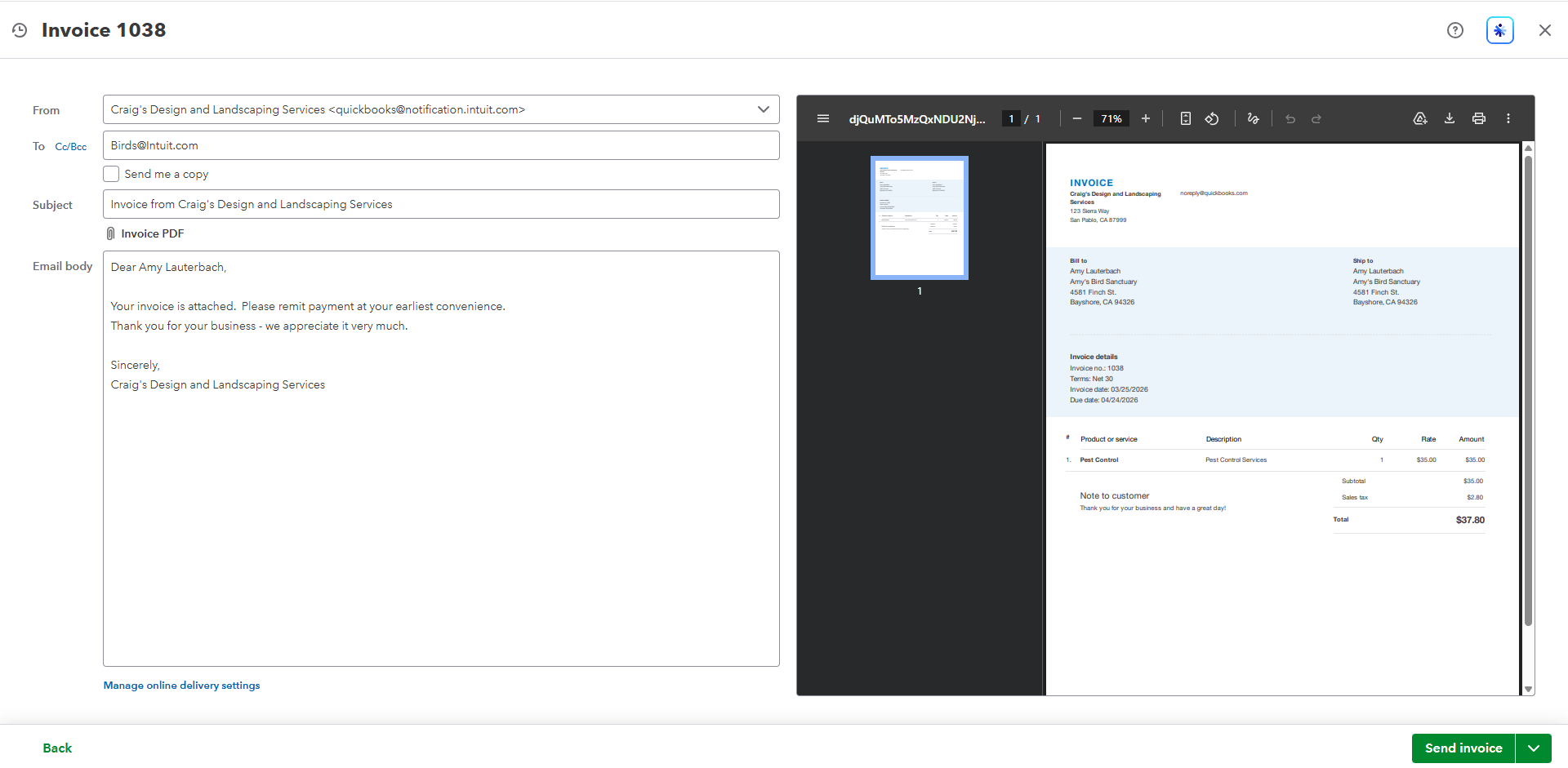Click 'Invoice no.: 1038' in the PDF
Screen dimensions: 1568x768
pos(1097,368)
